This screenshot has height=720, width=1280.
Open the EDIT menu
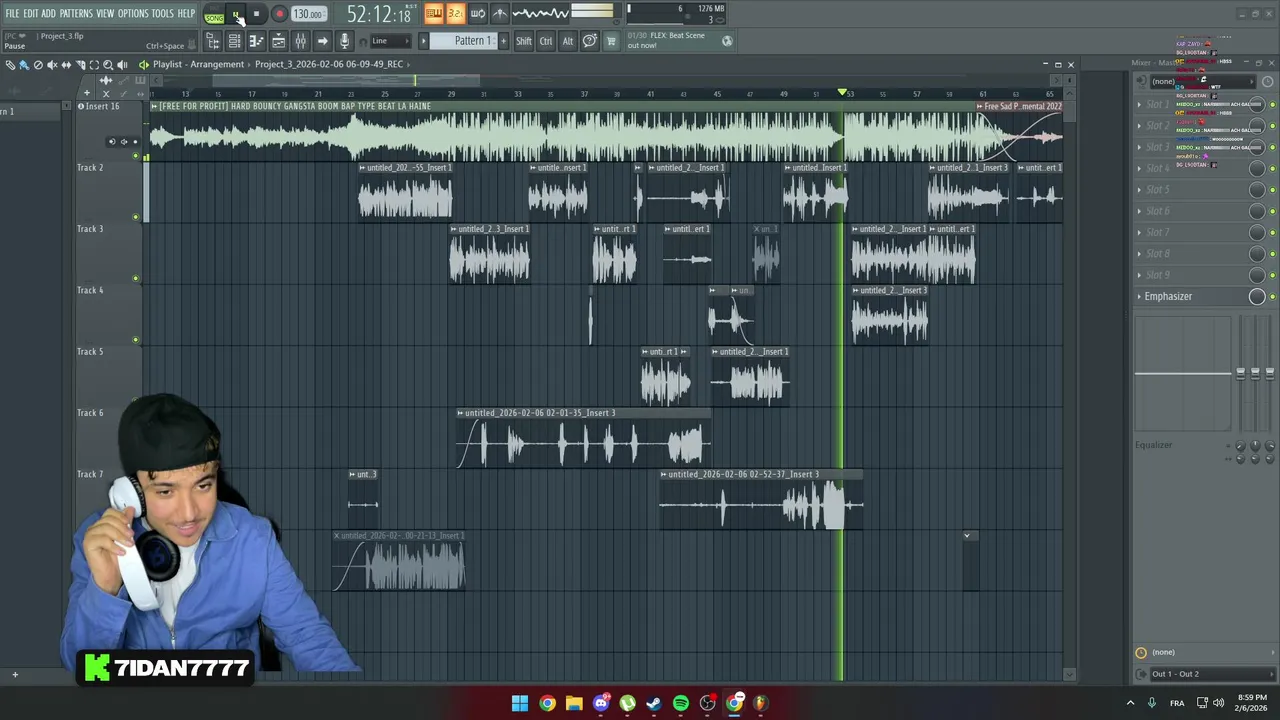point(31,13)
